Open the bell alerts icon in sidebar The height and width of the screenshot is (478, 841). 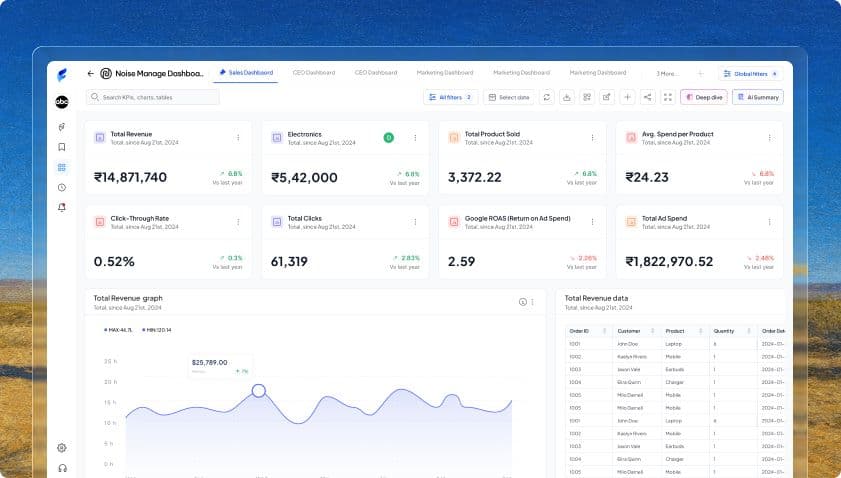[62, 207]
